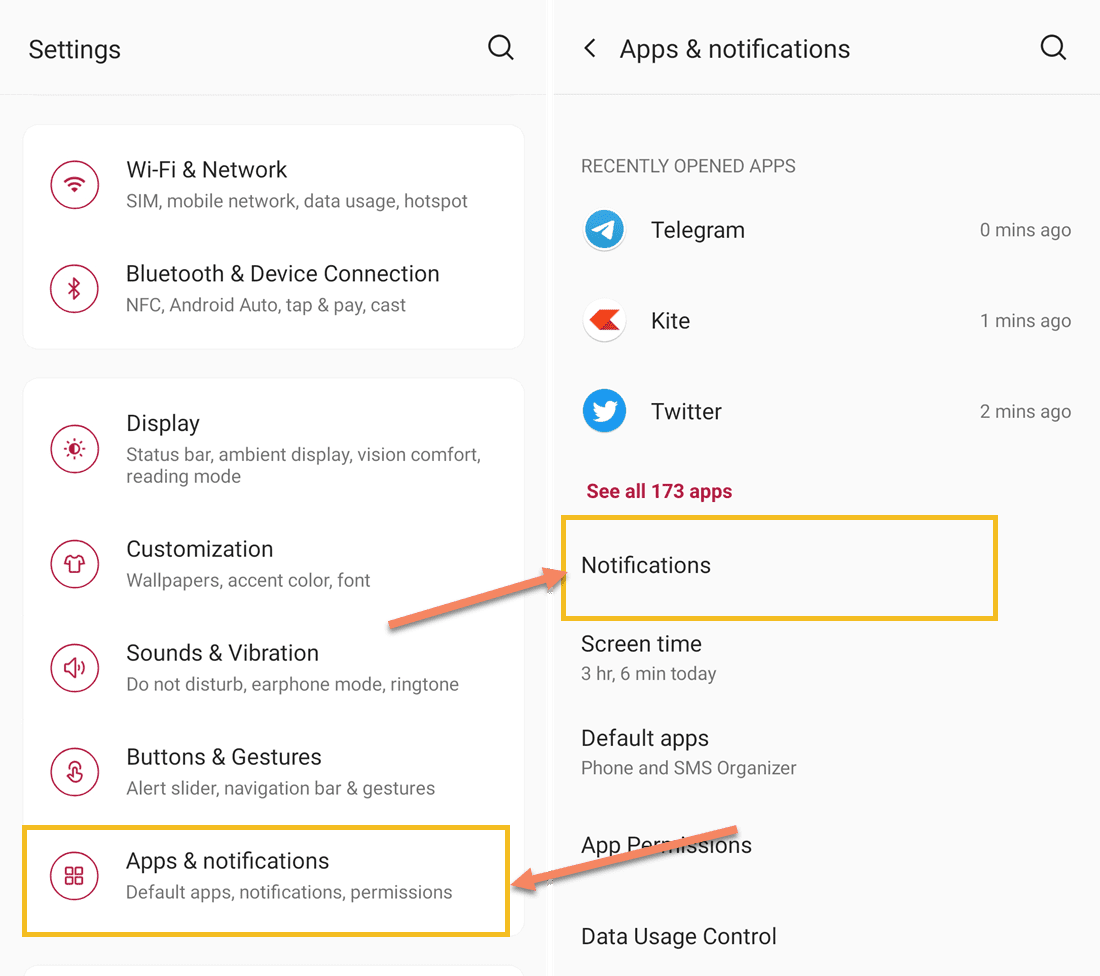Open Customization settings entry
Image resolution: width=1100 pixels, height=976 pixels.
click(x=274, y=564)
